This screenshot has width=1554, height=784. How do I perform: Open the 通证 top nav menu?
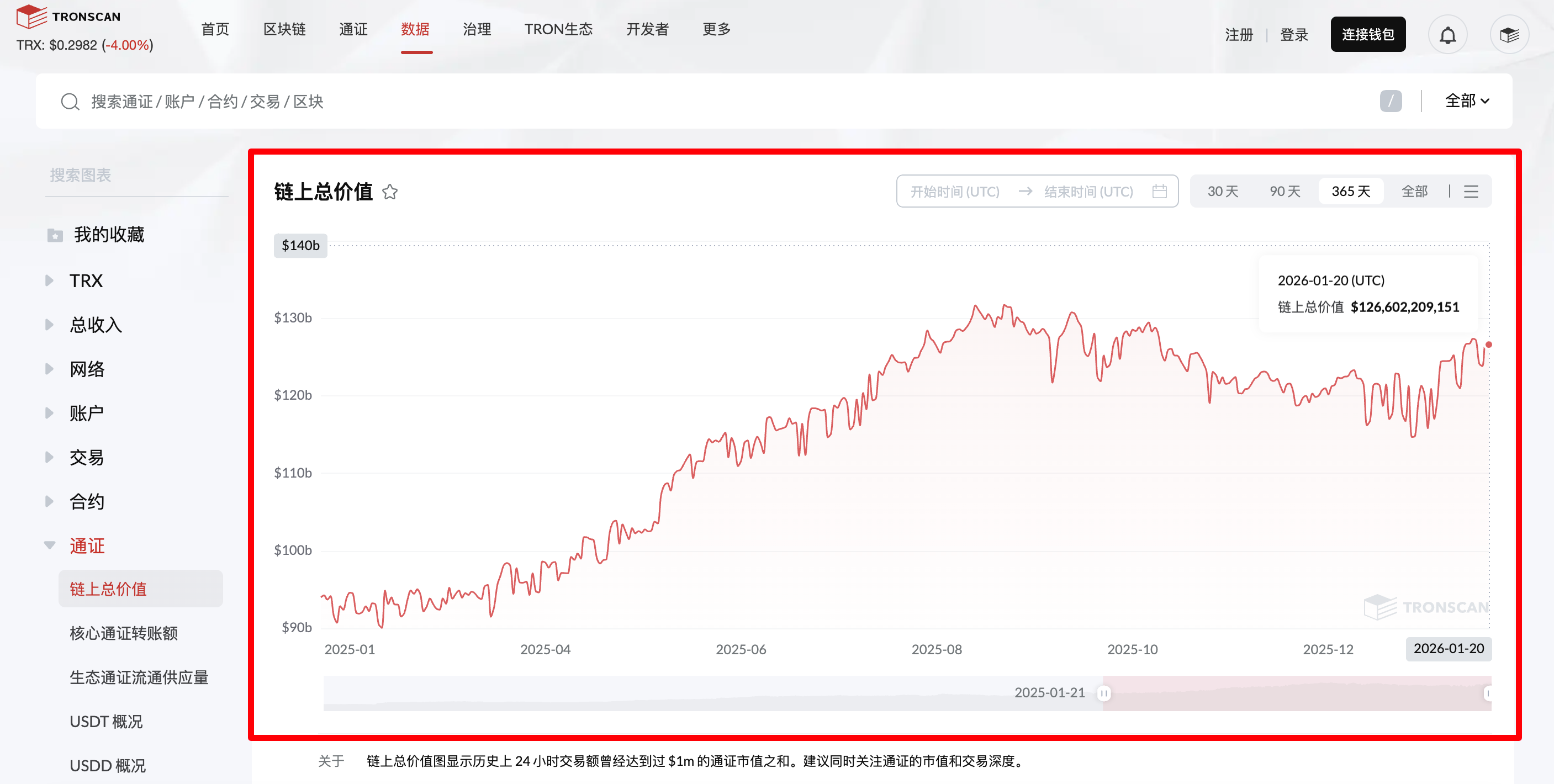tap(353, 29)
